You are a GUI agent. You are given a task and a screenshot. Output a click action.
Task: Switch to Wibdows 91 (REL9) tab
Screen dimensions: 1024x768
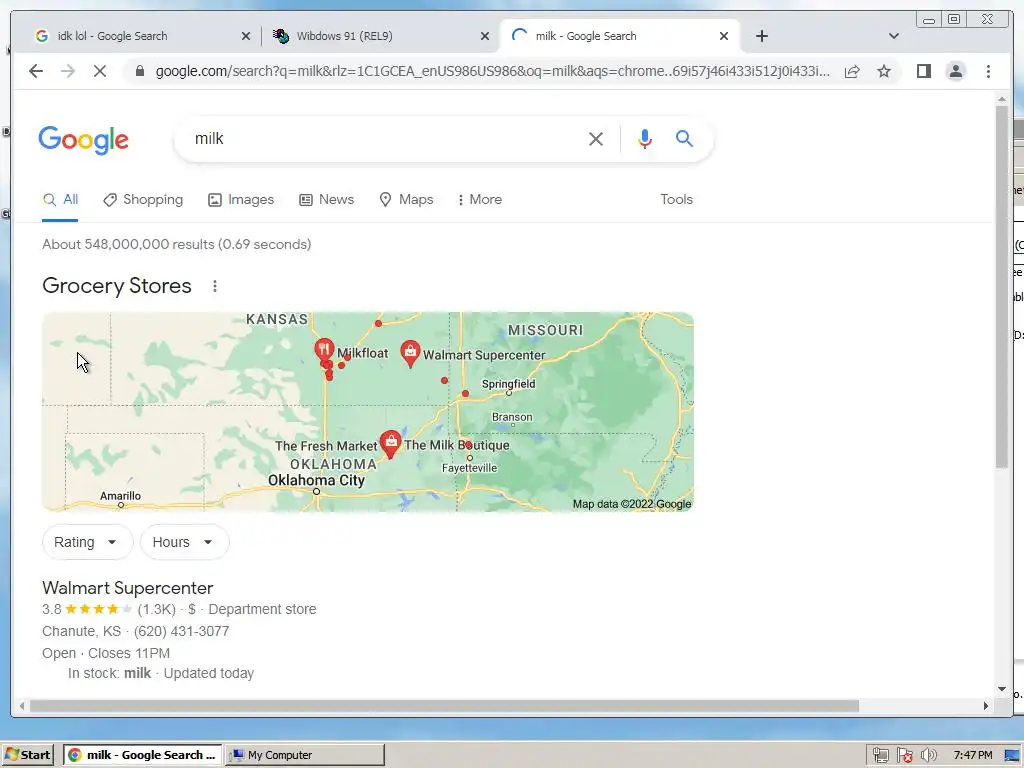pyautogui.click(x=344, y=36)
